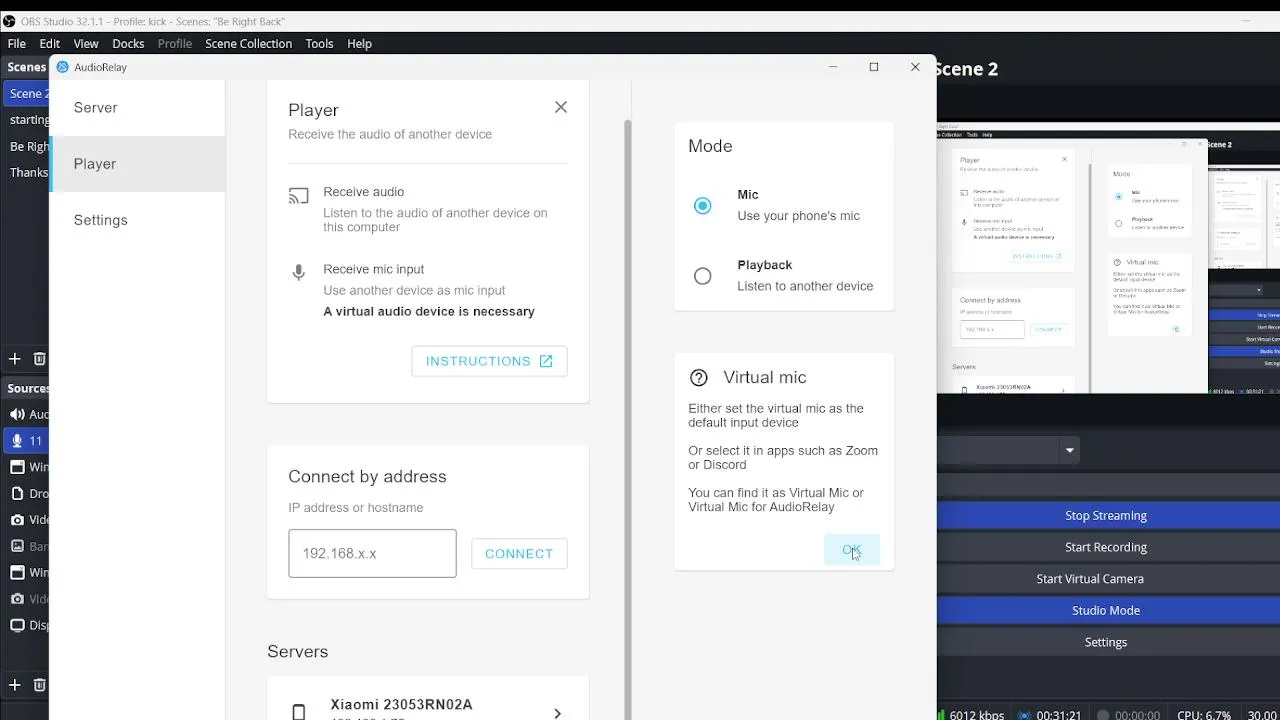Open the Docks menu in OBS
This screenshot has height=720, width=1280.
(x=128, y=43)
